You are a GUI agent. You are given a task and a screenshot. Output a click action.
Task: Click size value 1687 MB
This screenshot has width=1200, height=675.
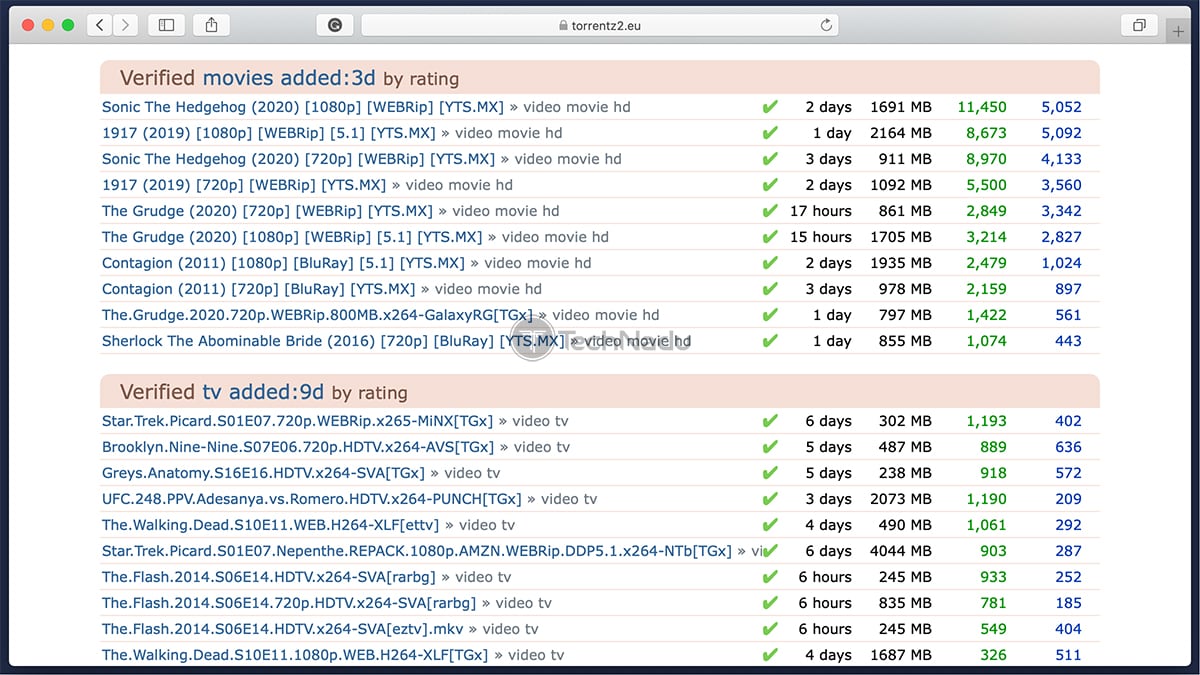tap(900, 655)
